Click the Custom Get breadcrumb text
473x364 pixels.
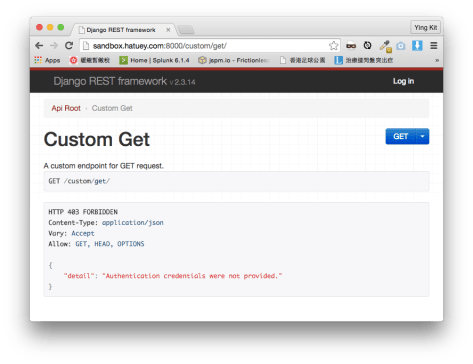[x=112, y=108]
